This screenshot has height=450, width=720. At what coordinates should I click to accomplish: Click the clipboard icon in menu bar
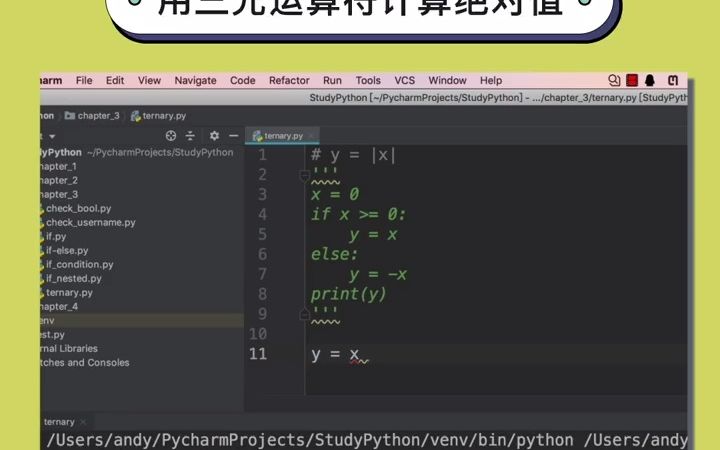tap(673, 80)
